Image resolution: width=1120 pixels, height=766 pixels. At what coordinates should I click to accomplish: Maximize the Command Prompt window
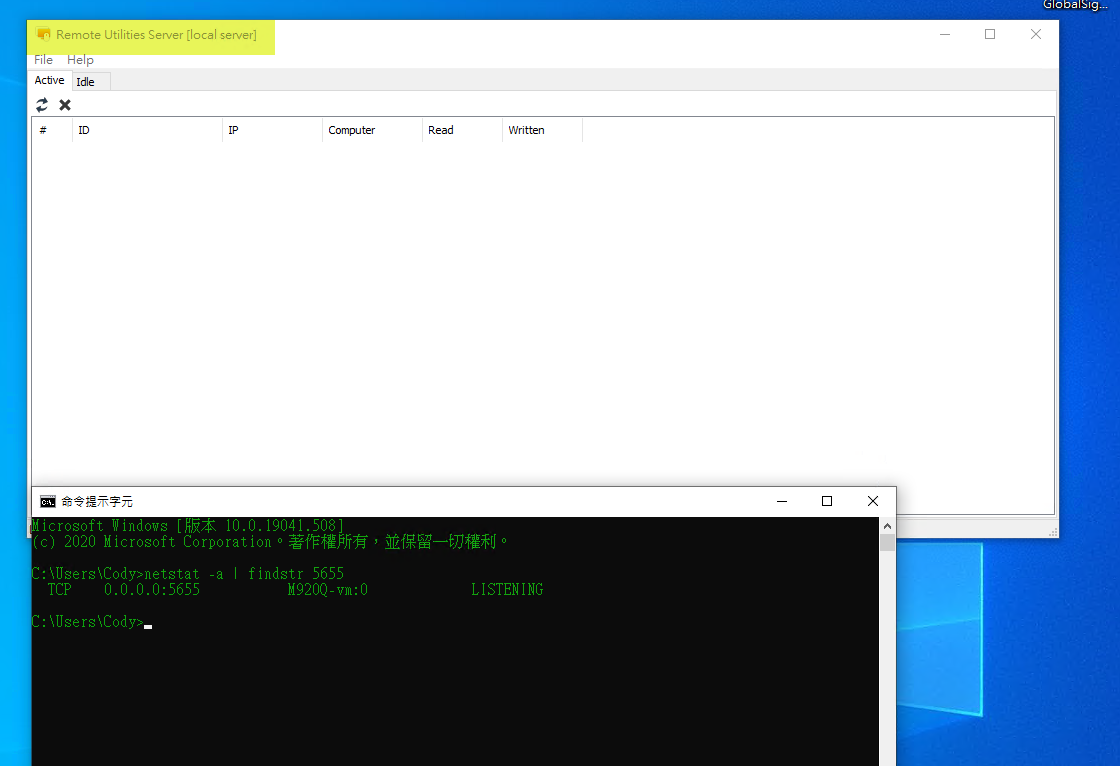826,501
